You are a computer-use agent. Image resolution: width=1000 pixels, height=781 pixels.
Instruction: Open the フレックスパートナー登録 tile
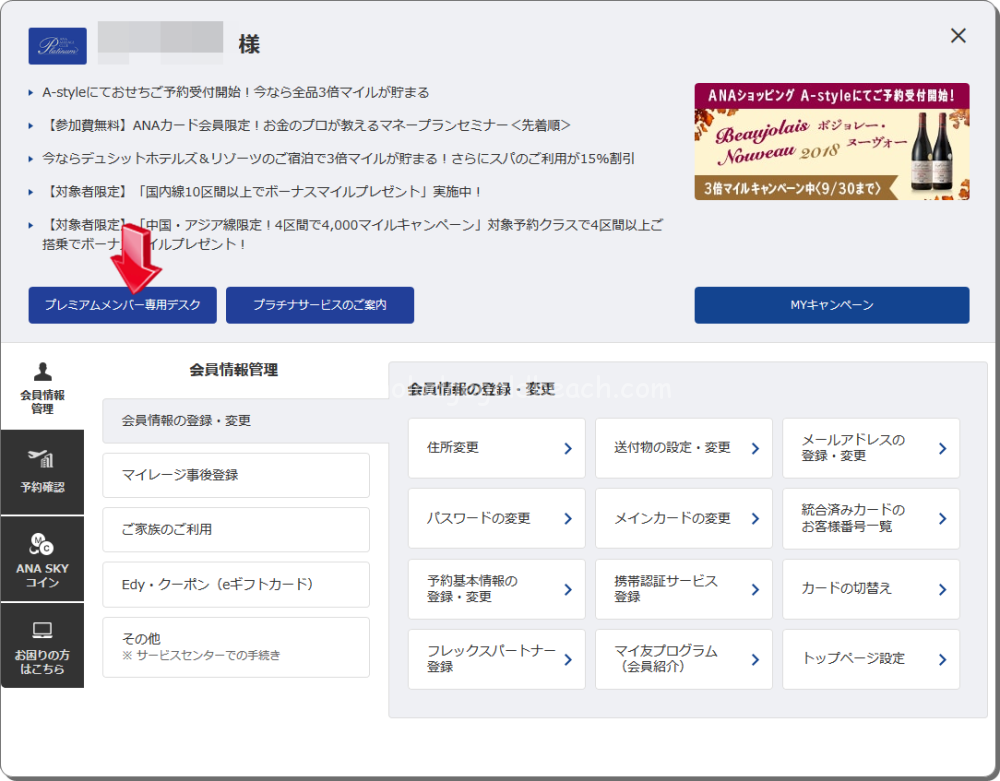coord(497,659)
